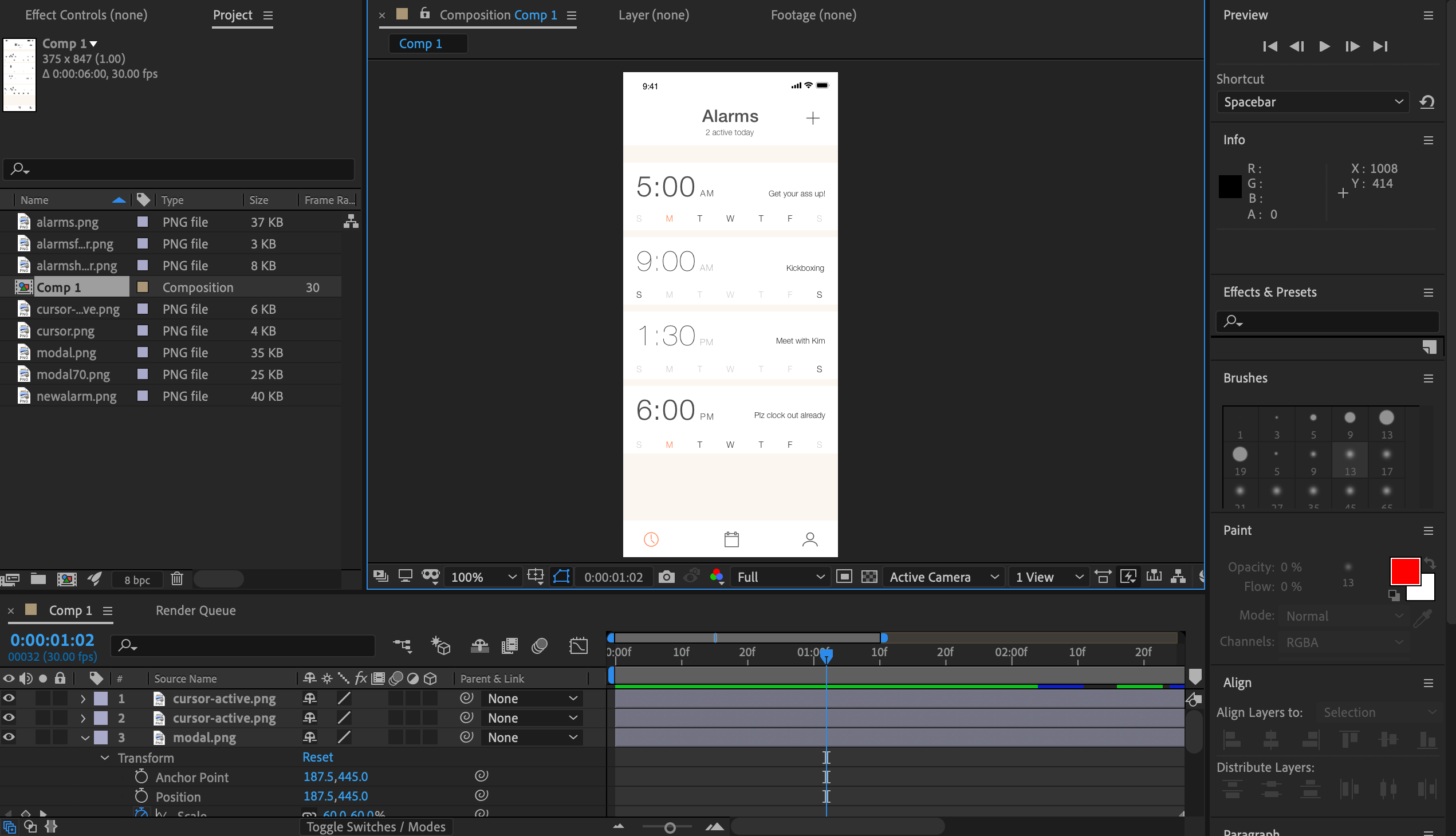This screenshot has height=836, width=1456.
Task: Step back one frame in Preview
Action: tap(1297, 46)
